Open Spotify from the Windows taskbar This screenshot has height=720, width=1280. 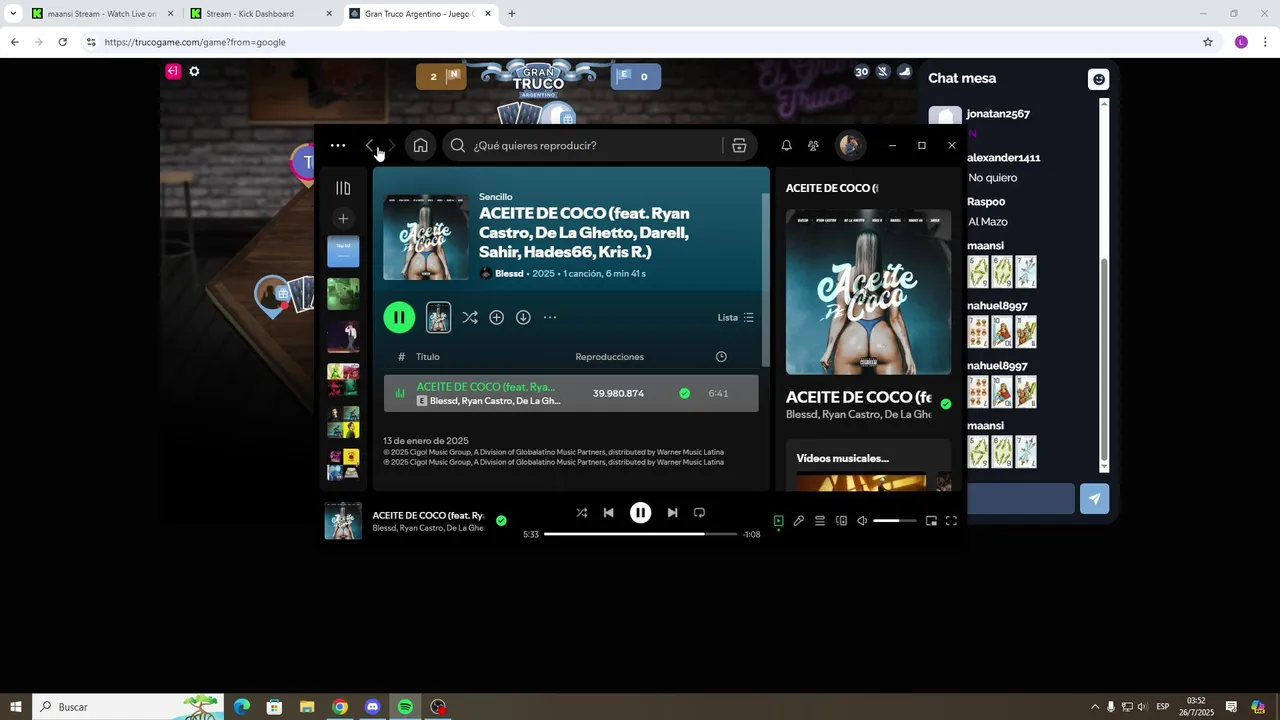click(405, 707)
